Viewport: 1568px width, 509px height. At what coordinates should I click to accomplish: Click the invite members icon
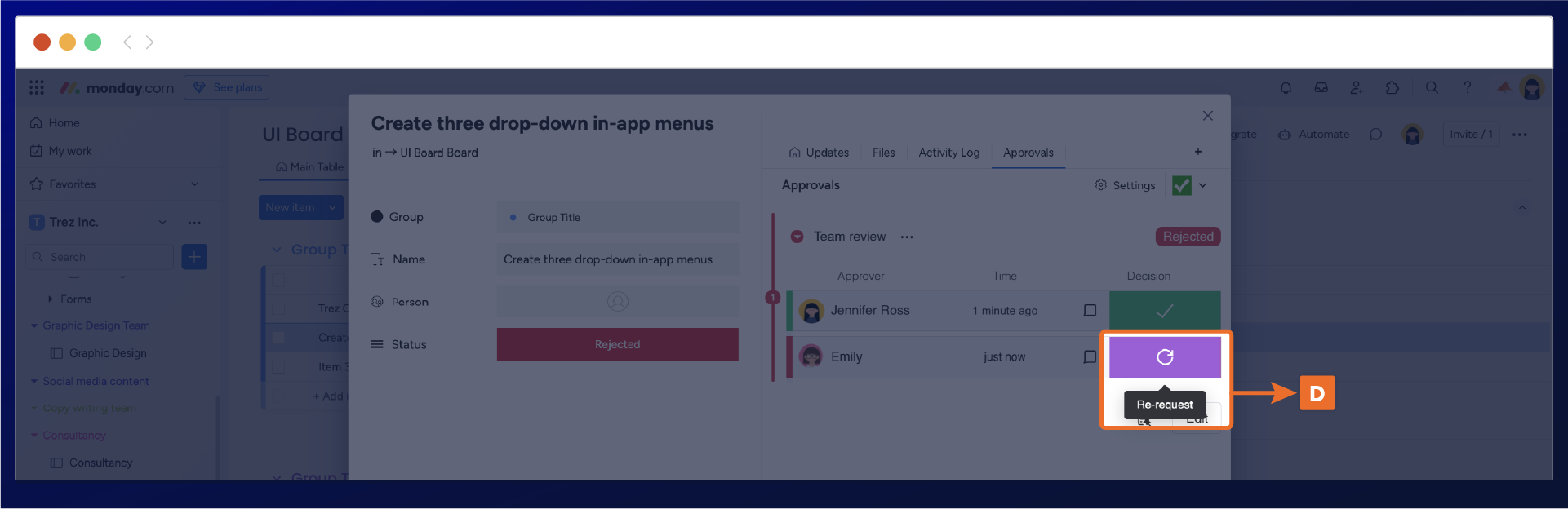coord(1357,88)
